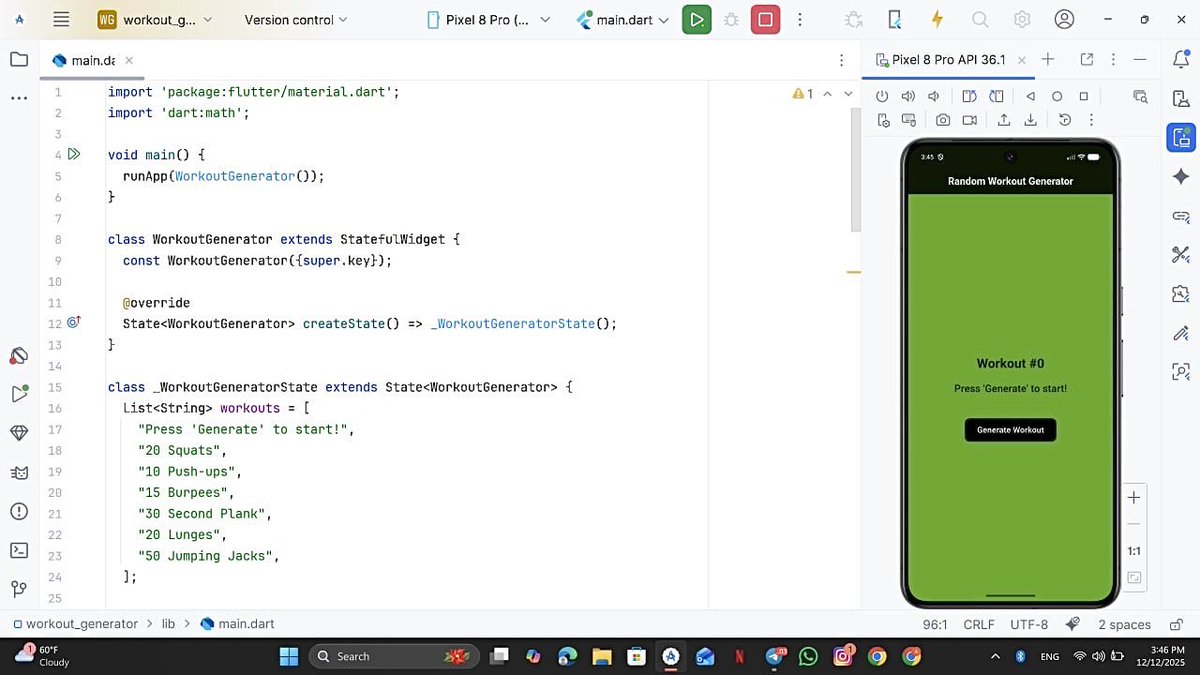Click the warning indicator showing 1 problem

pyautogui.click(x=803, y=94)
